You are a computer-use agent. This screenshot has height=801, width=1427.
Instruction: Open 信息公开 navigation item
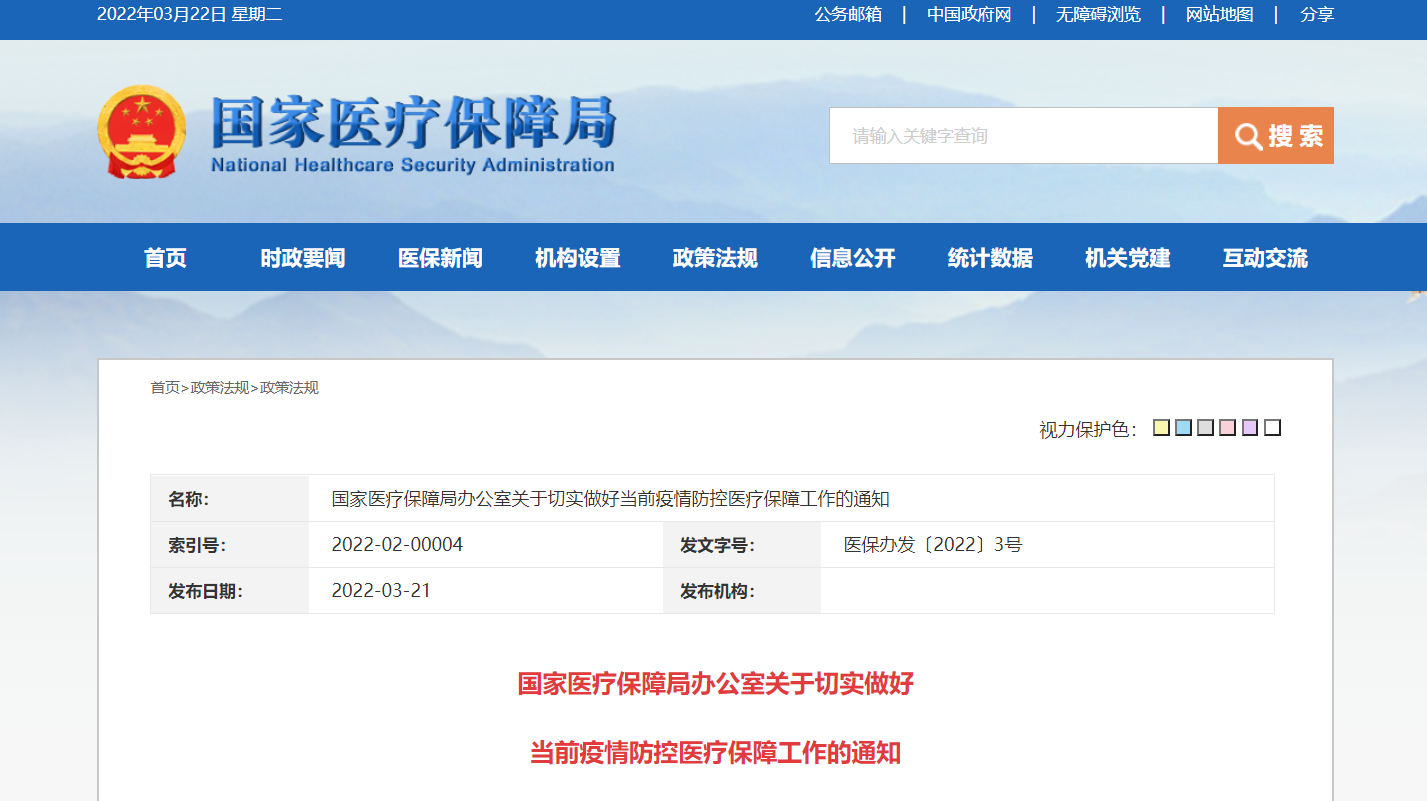[x=853, y=258]
